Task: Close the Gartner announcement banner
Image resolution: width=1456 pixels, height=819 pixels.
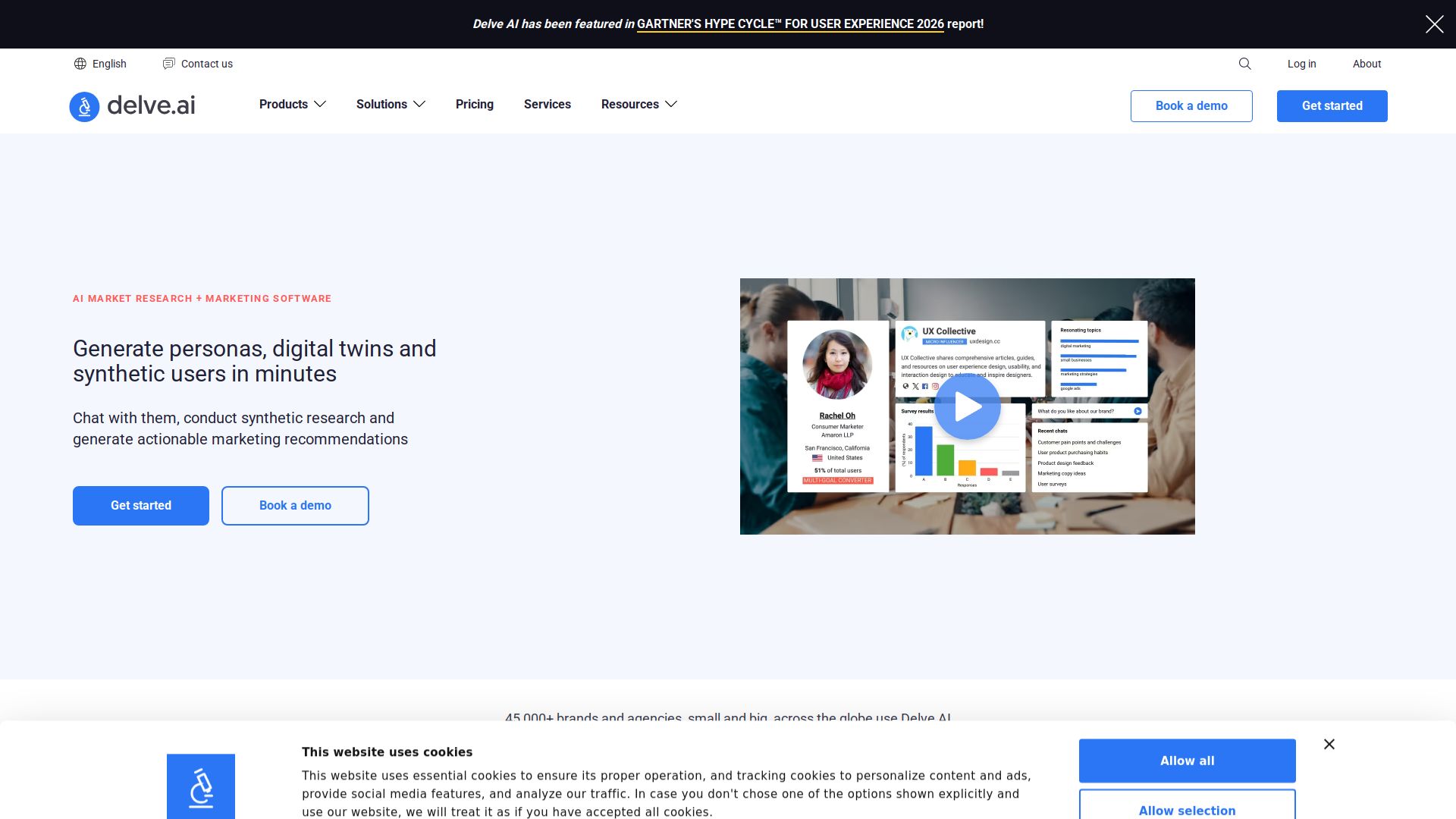Action: coord(1434,24)
